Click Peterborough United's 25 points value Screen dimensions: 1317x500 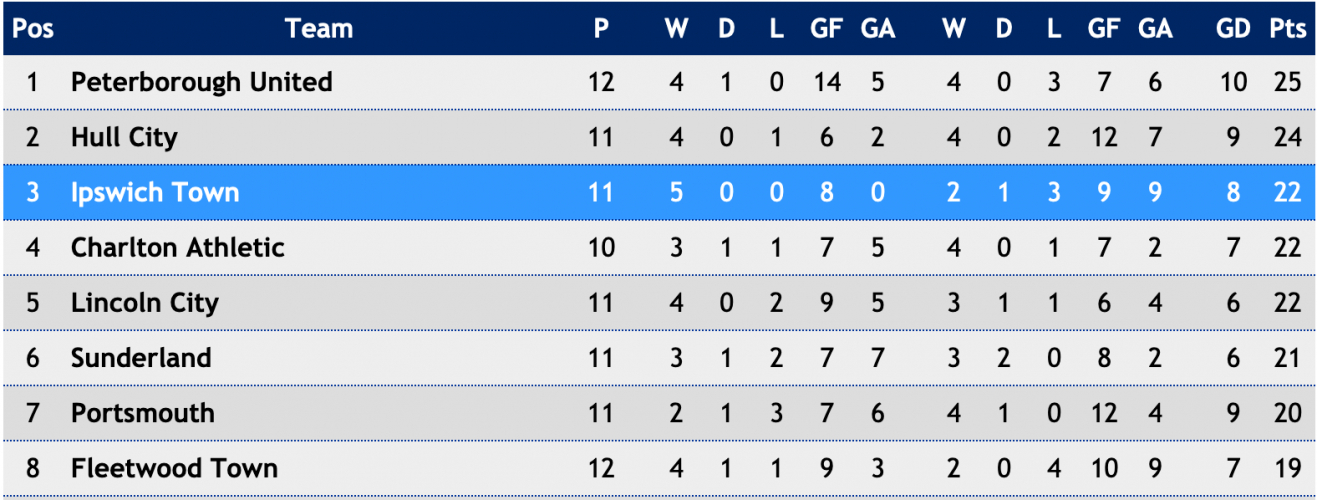coord(1287,82)
